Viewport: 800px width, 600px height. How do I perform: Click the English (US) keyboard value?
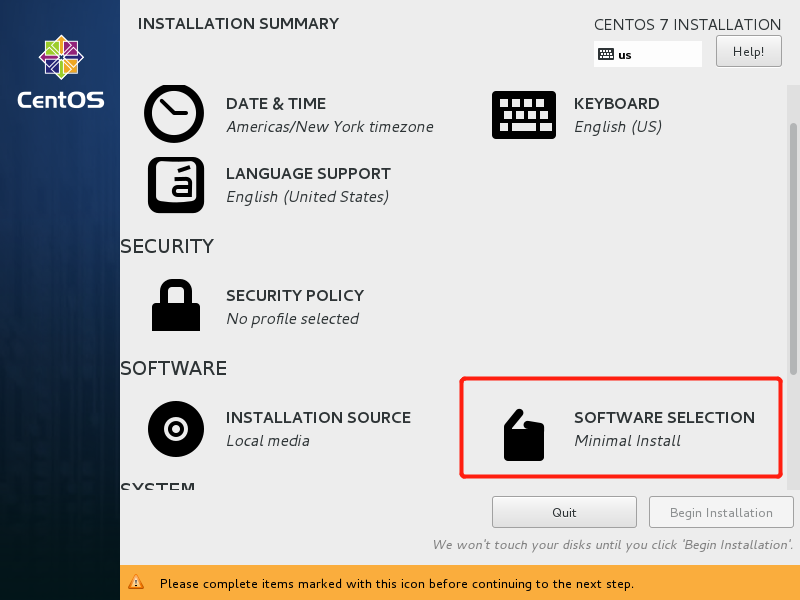click(x=618, y=127)
